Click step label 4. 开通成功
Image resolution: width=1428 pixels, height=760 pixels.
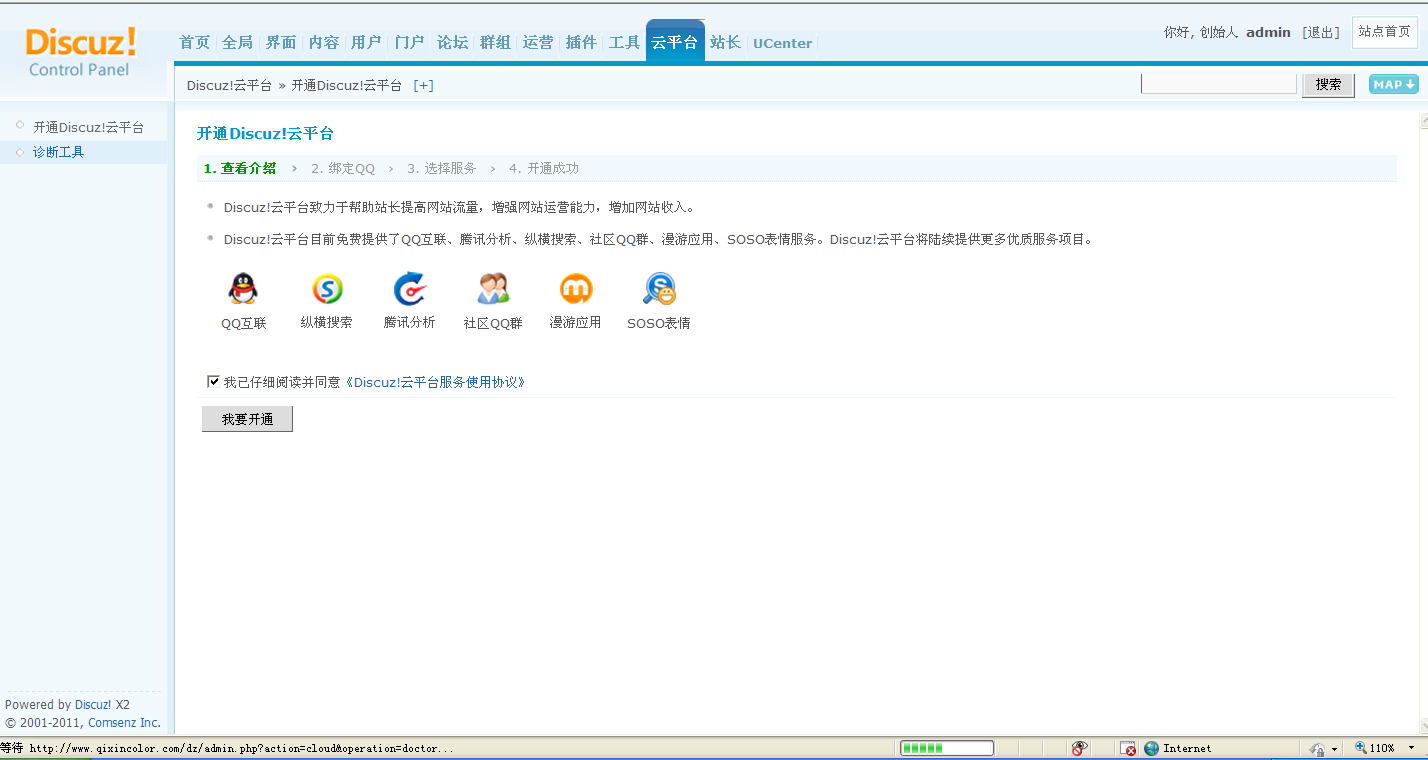pos(544,168)
